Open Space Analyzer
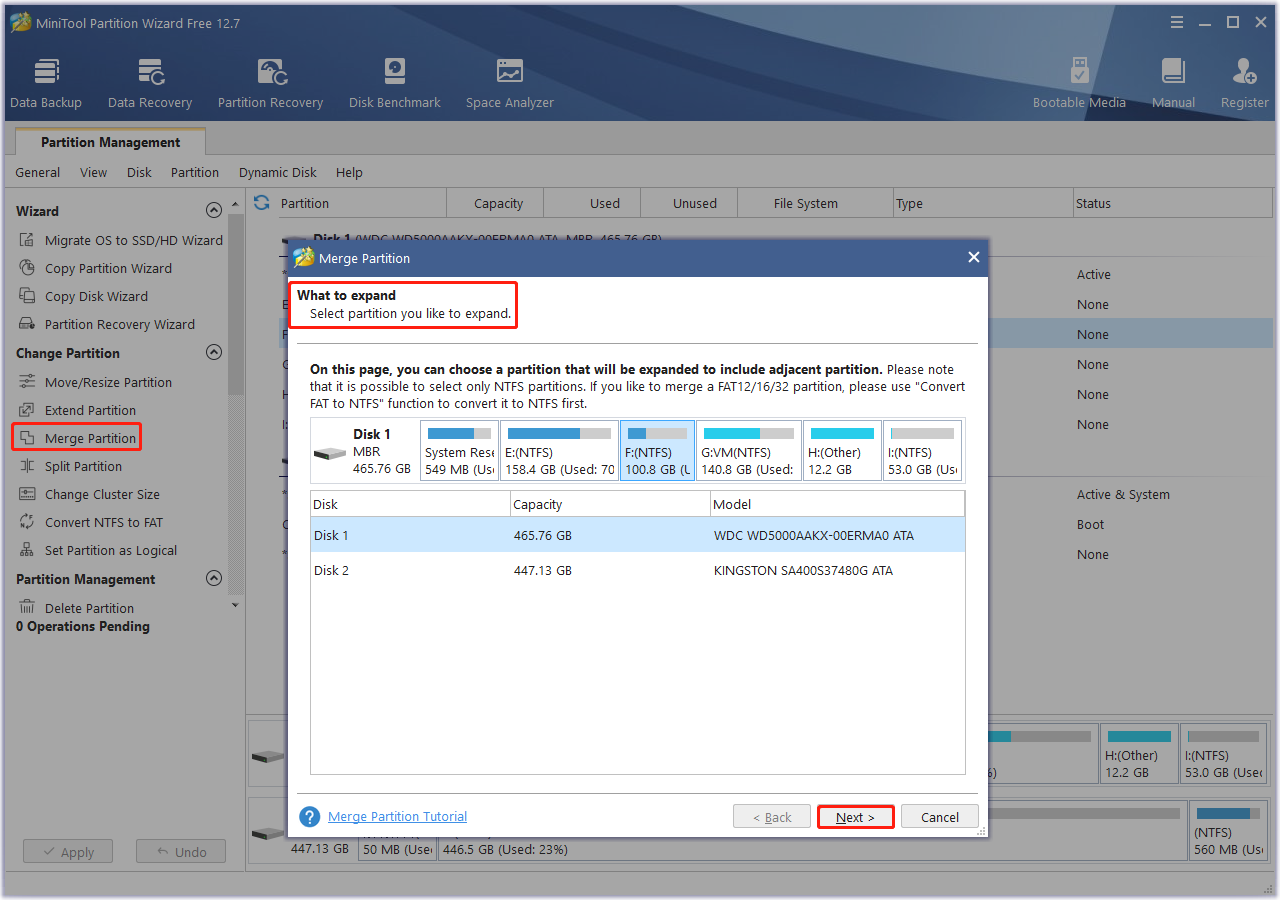Screen dimensions: 1281x902 (509, 83)
